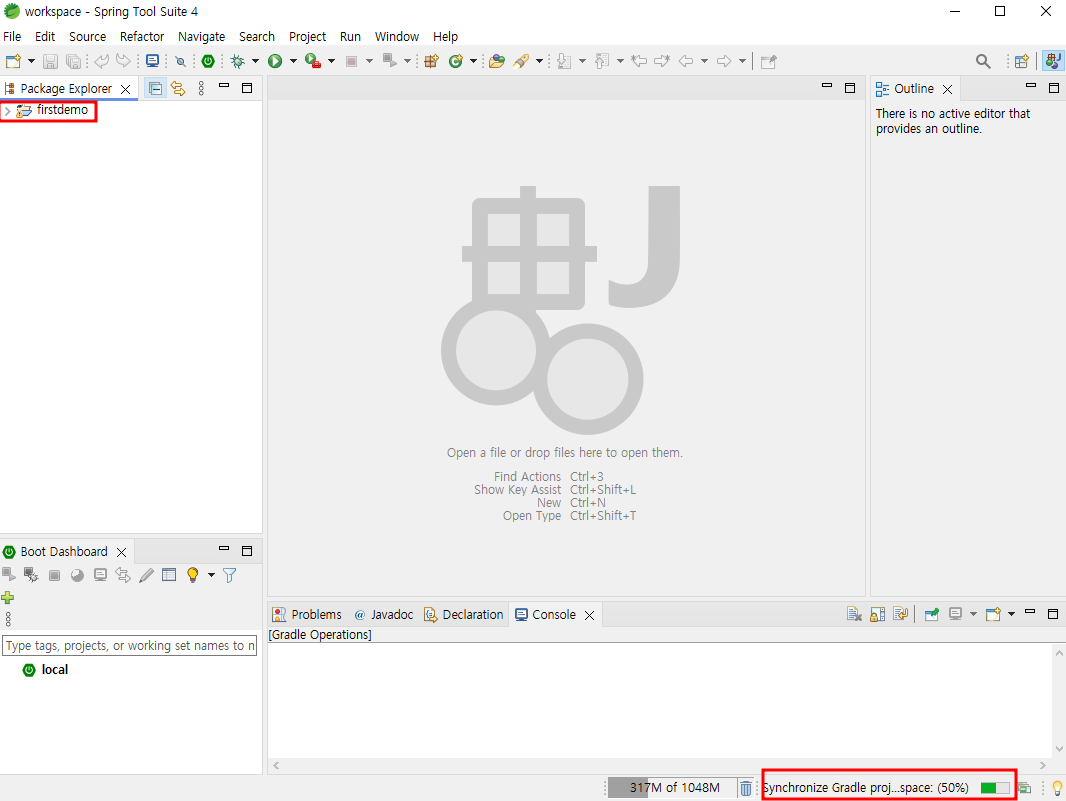
Task: Open the Project menu
Action: (x=307, y=37)
